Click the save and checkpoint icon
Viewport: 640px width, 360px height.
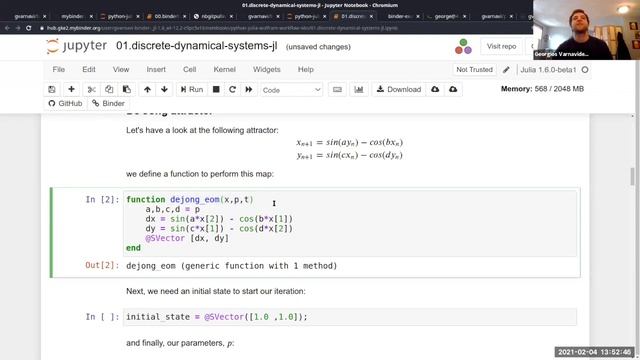click(52, 89)
